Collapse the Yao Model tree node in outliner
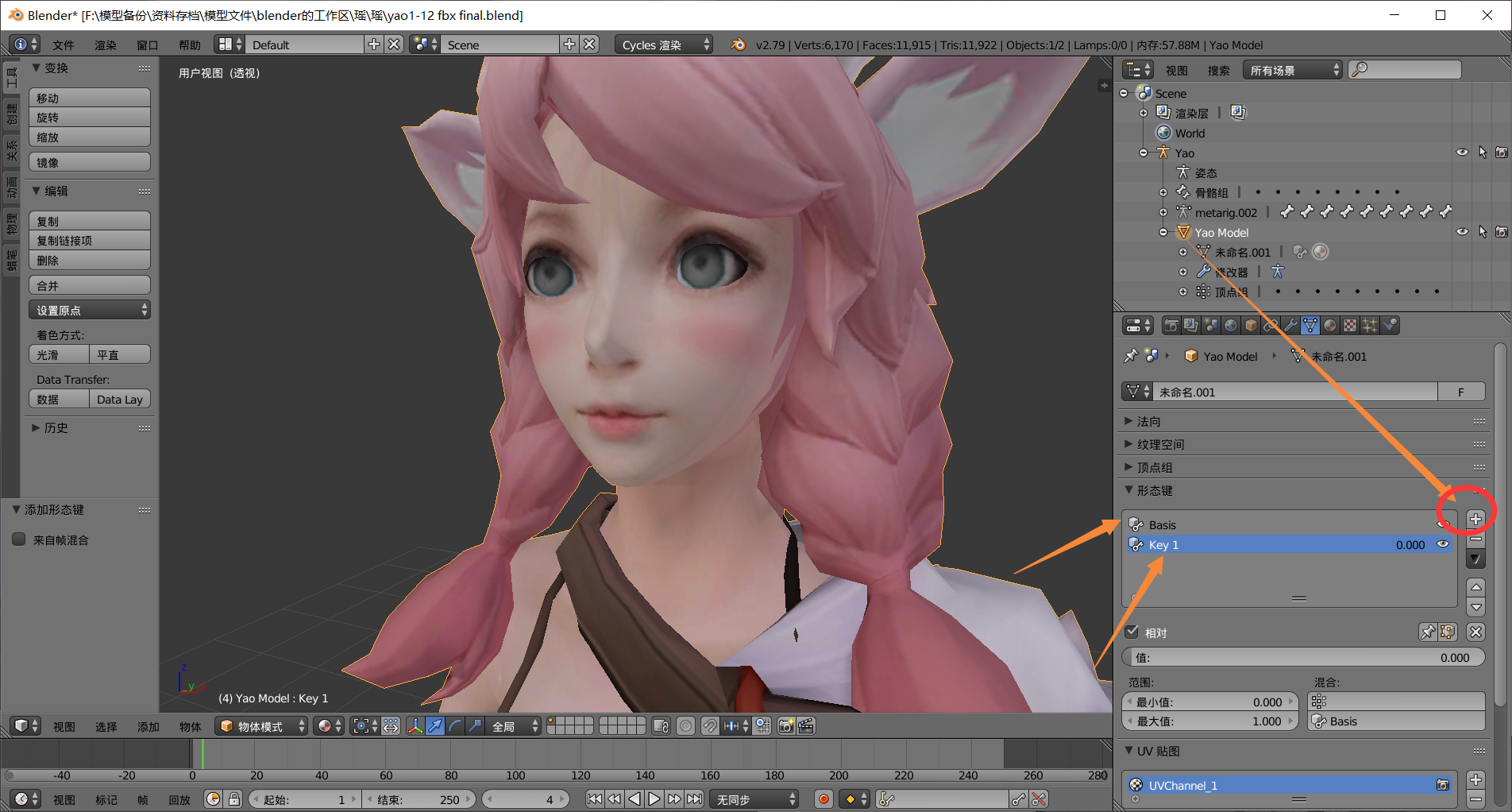 1163,232
